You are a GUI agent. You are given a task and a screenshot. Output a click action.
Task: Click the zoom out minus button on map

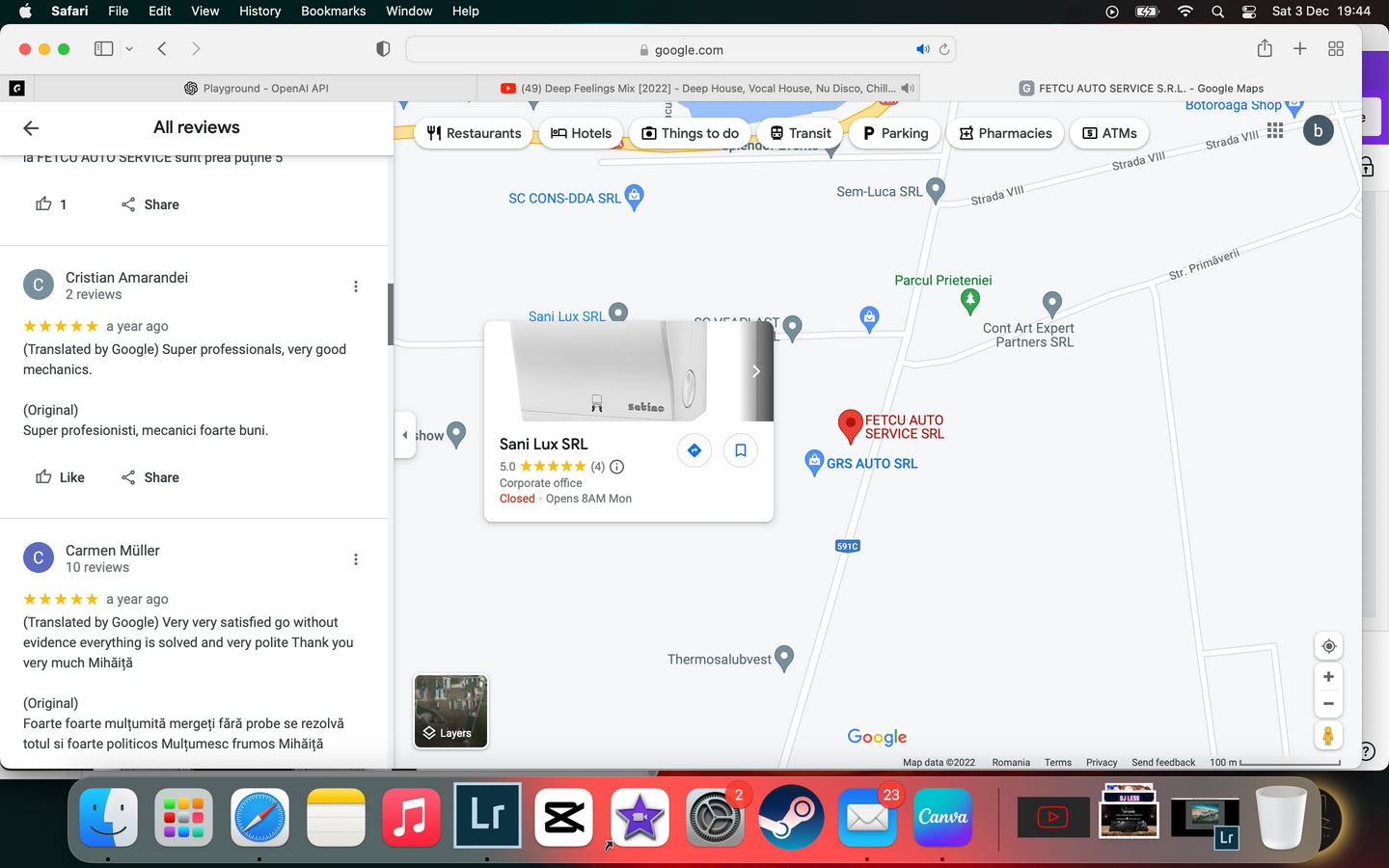point(1328,704)
